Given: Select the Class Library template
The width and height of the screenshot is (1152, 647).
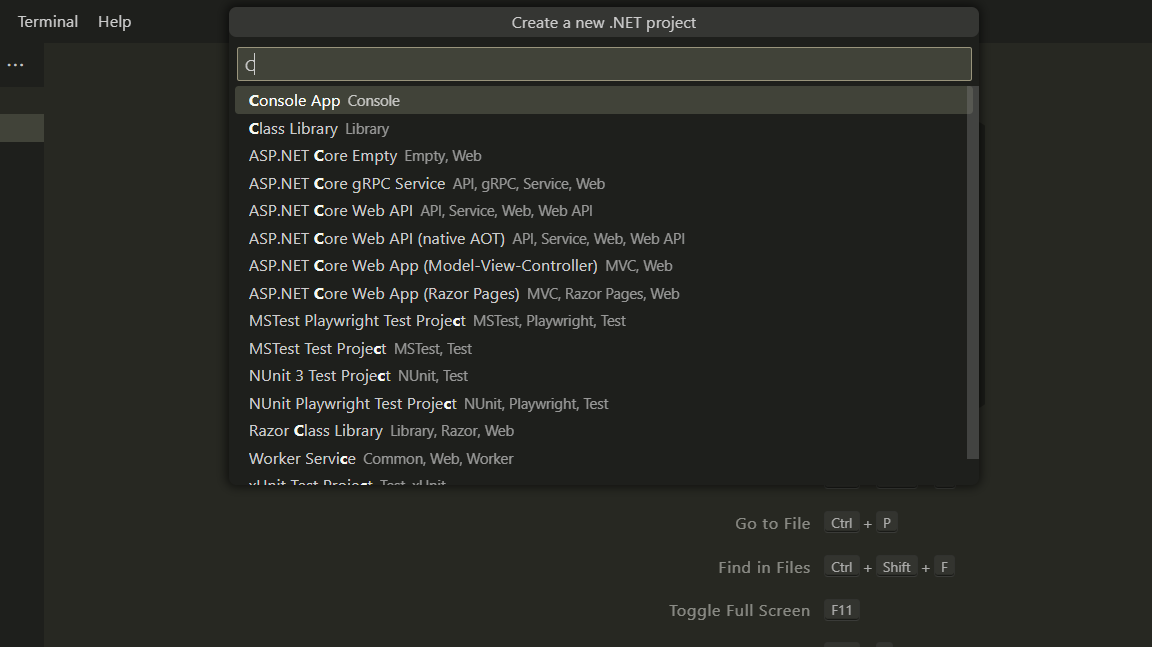Looking at the screenshot, I should point(603,129).
